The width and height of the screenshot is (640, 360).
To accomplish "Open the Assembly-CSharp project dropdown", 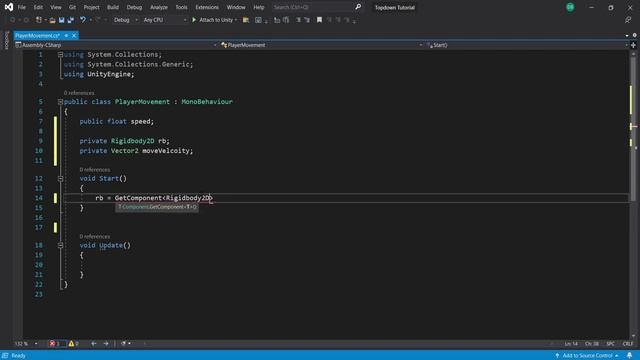I will point(116,45).
